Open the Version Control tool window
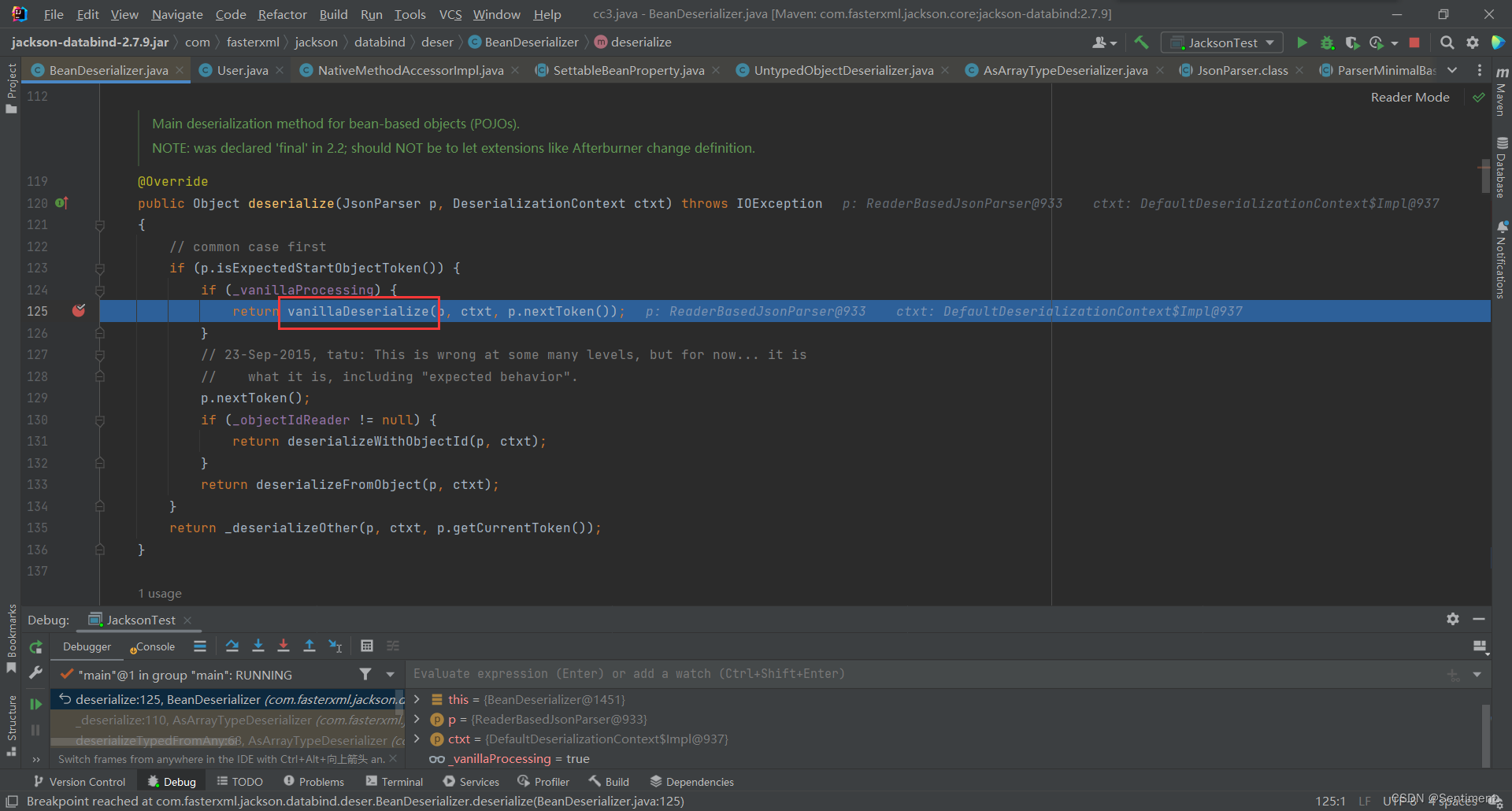This screenshot has height=811, width=1512. (80, 781)
